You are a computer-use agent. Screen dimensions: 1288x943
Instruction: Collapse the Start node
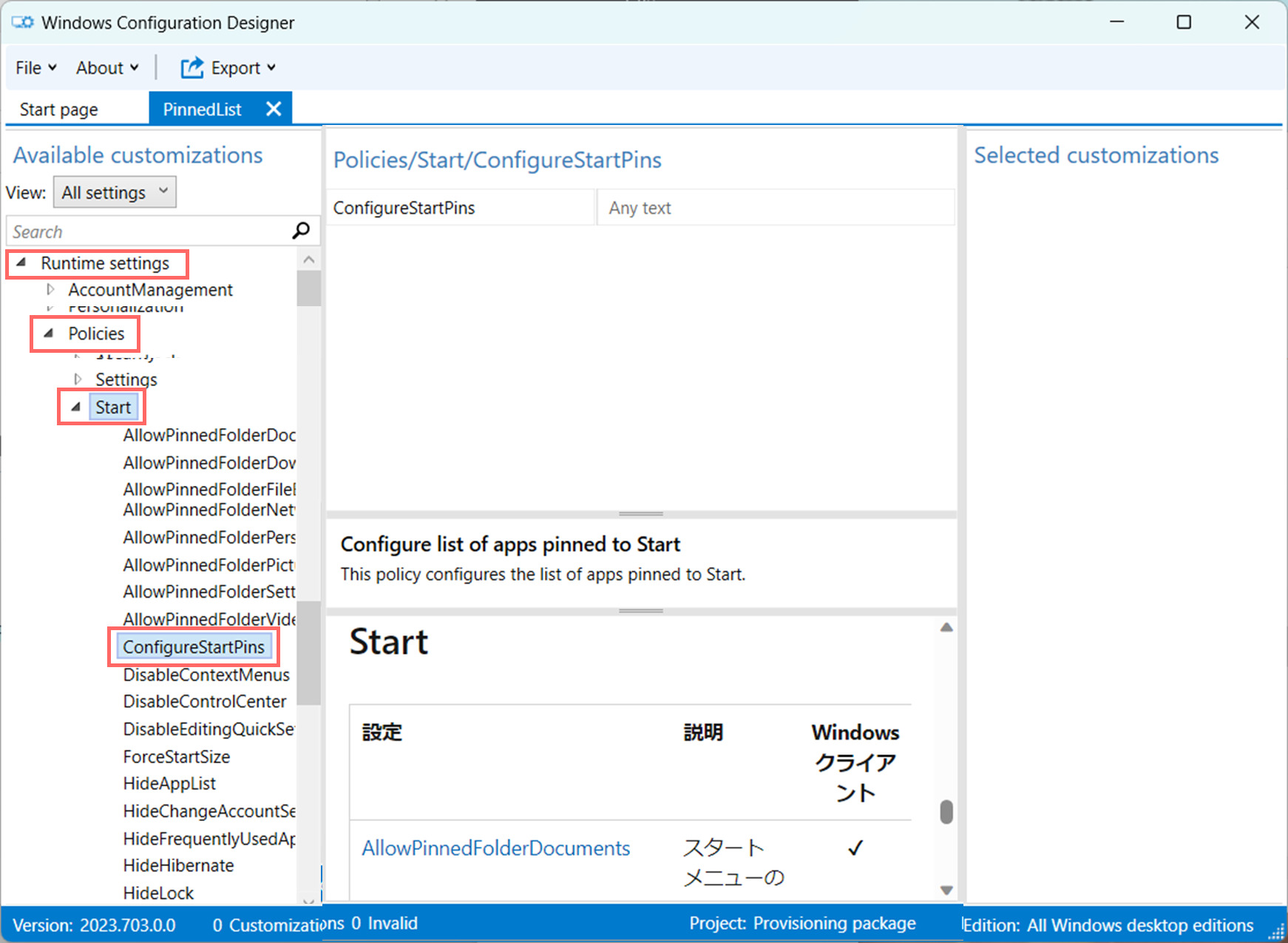(74, 406)
